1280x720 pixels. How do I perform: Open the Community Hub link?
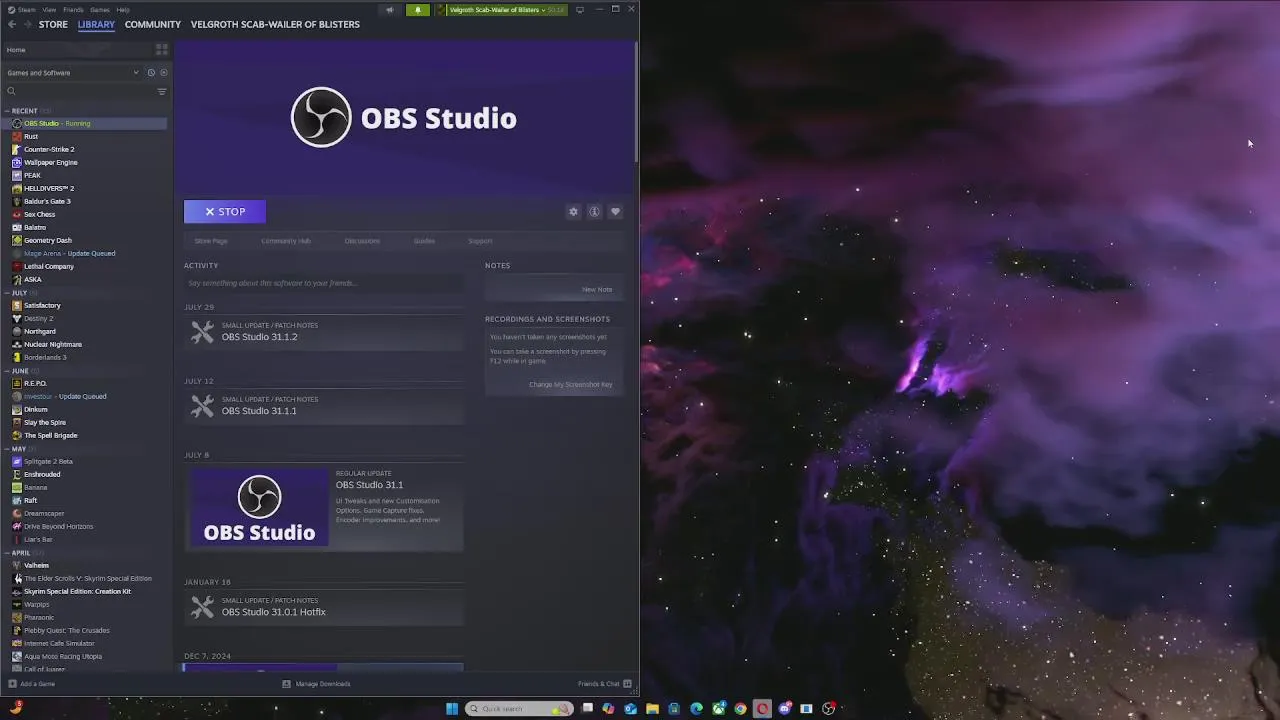[x=286, y=241]
